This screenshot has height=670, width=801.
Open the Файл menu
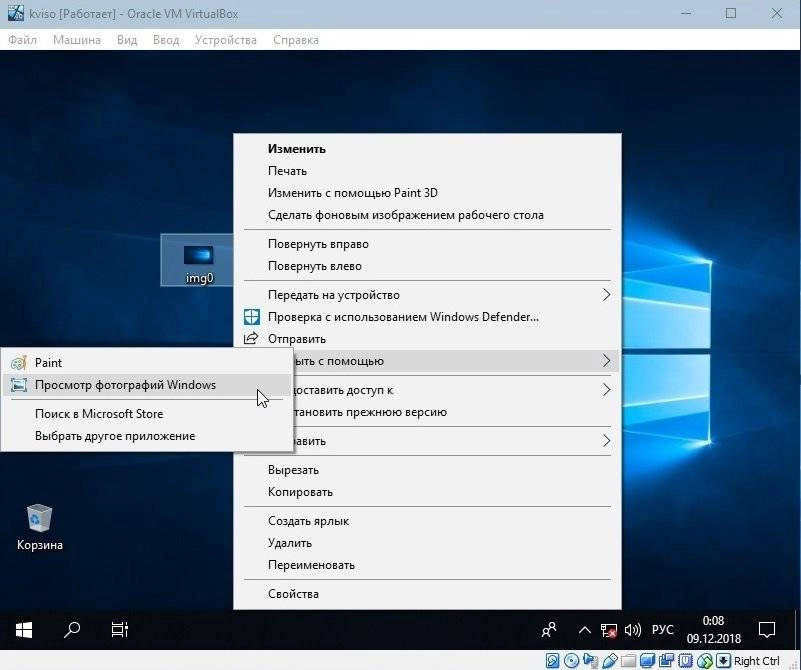coord(22,40)
